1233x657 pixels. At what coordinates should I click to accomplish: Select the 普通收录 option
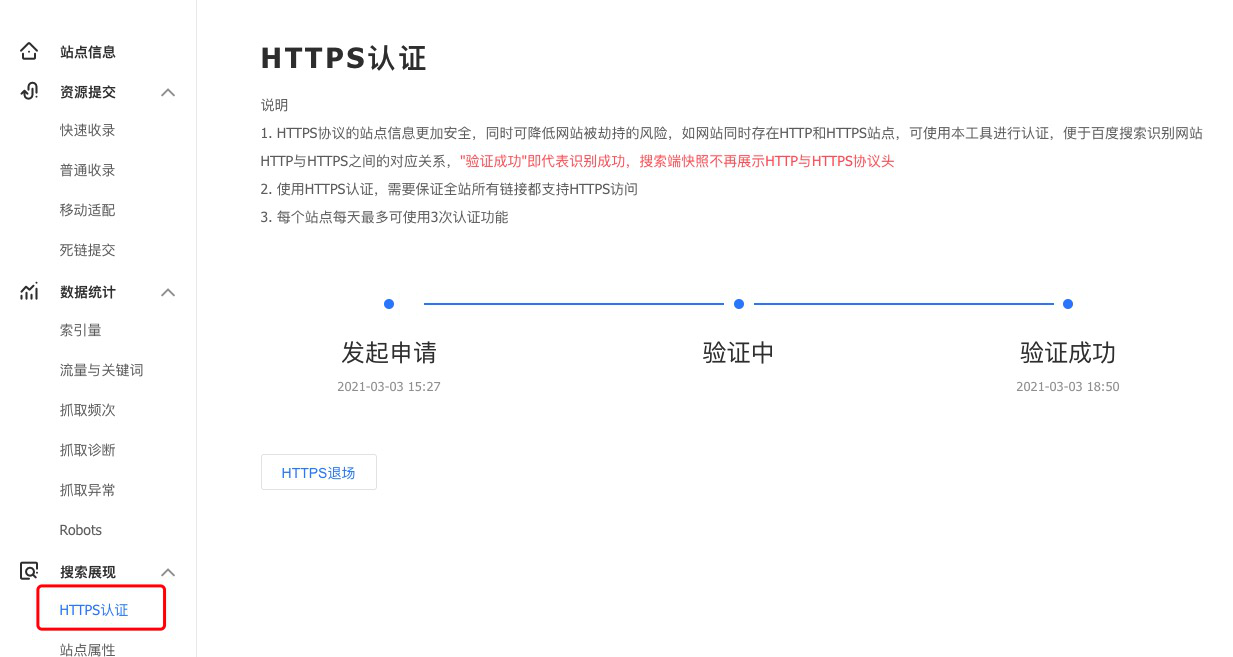pyautogui.click(x=86, y=170)
